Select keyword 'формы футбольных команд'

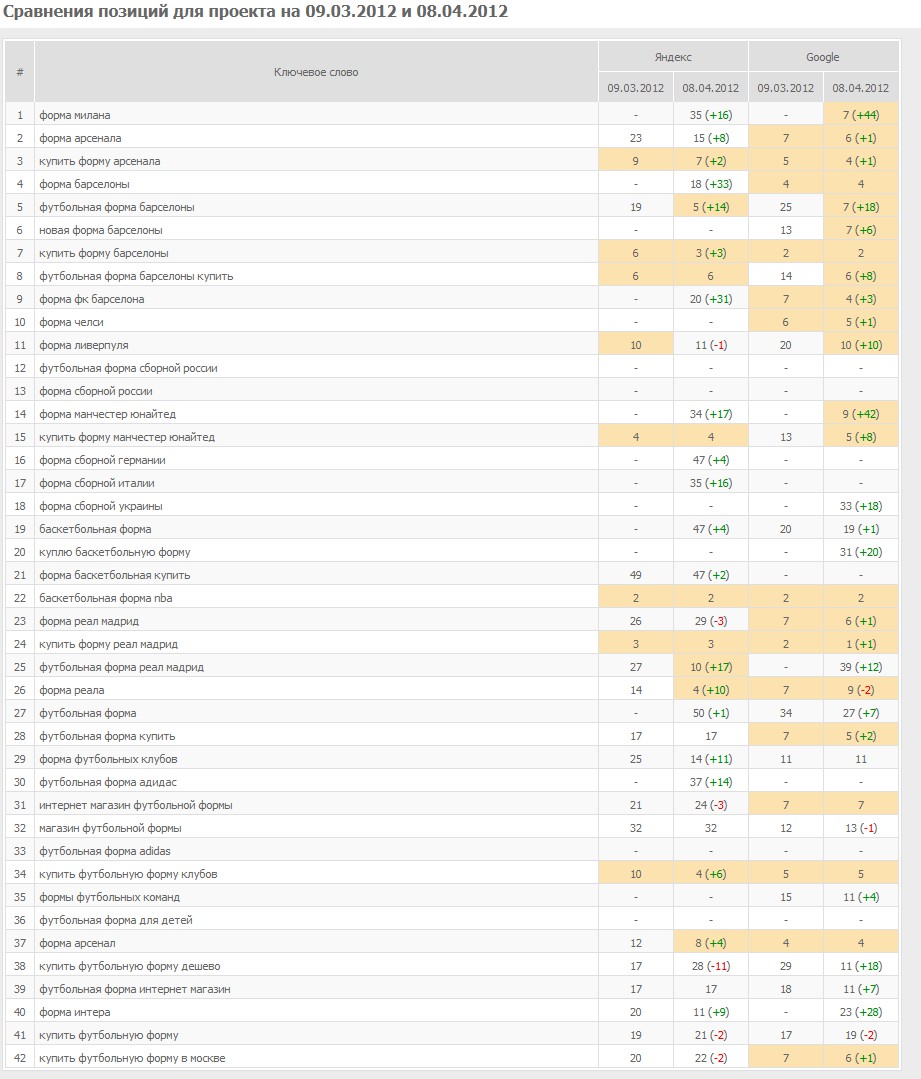pyautogui.click(x=109, y=897)
